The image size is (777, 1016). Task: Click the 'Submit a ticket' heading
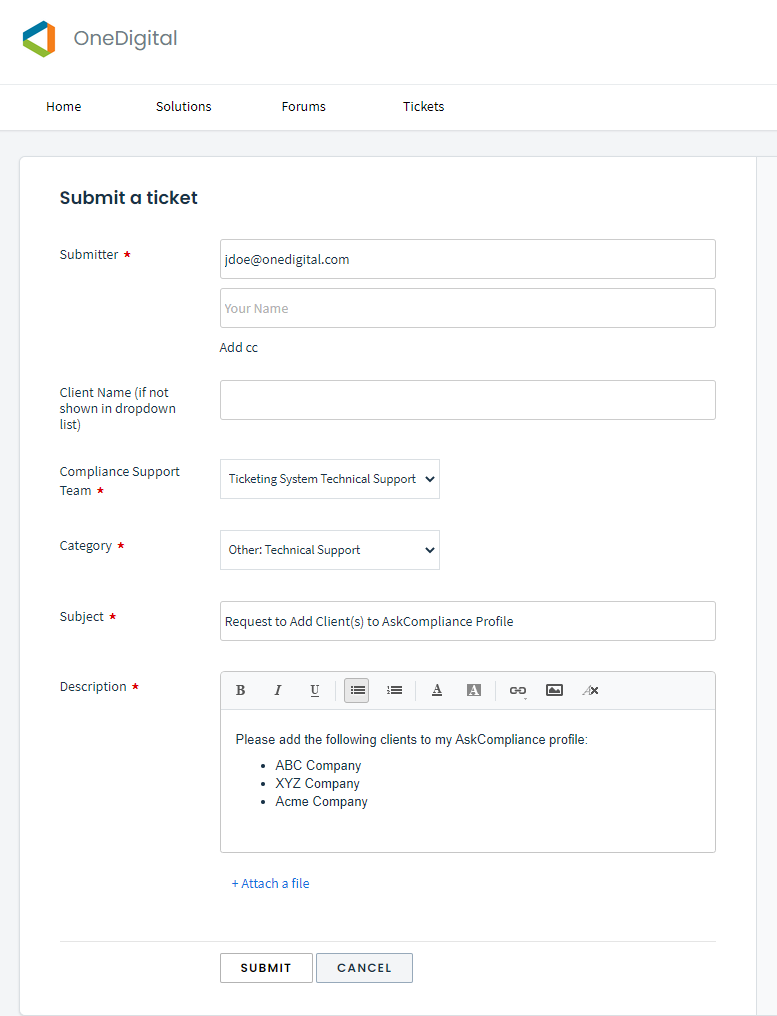click(128, 198)
